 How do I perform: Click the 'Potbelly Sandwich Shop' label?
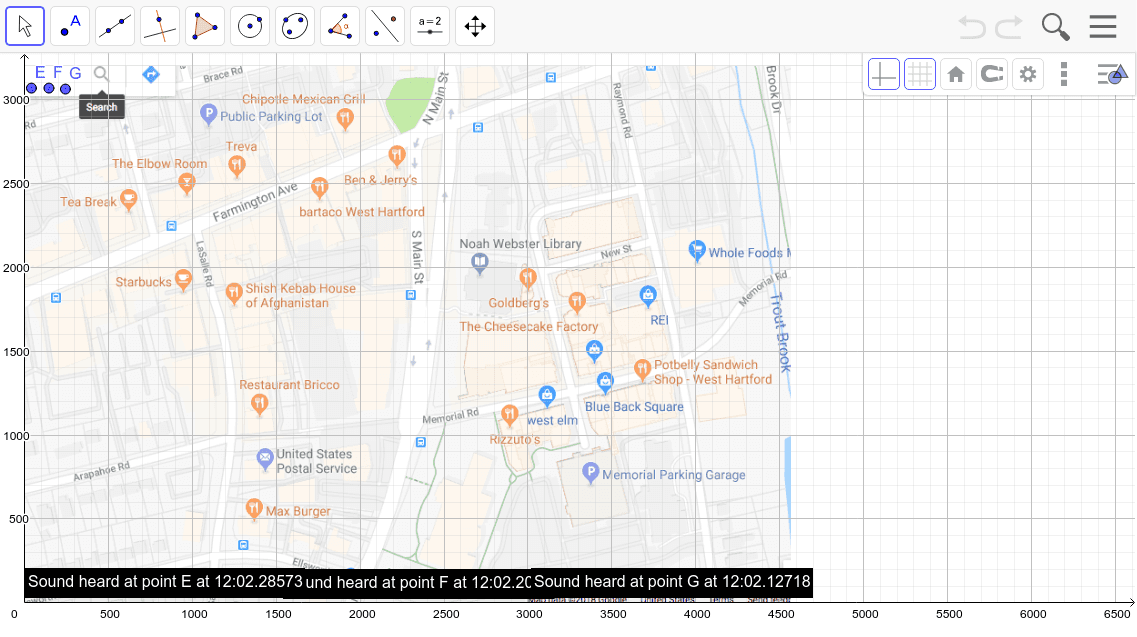(713, 372)
